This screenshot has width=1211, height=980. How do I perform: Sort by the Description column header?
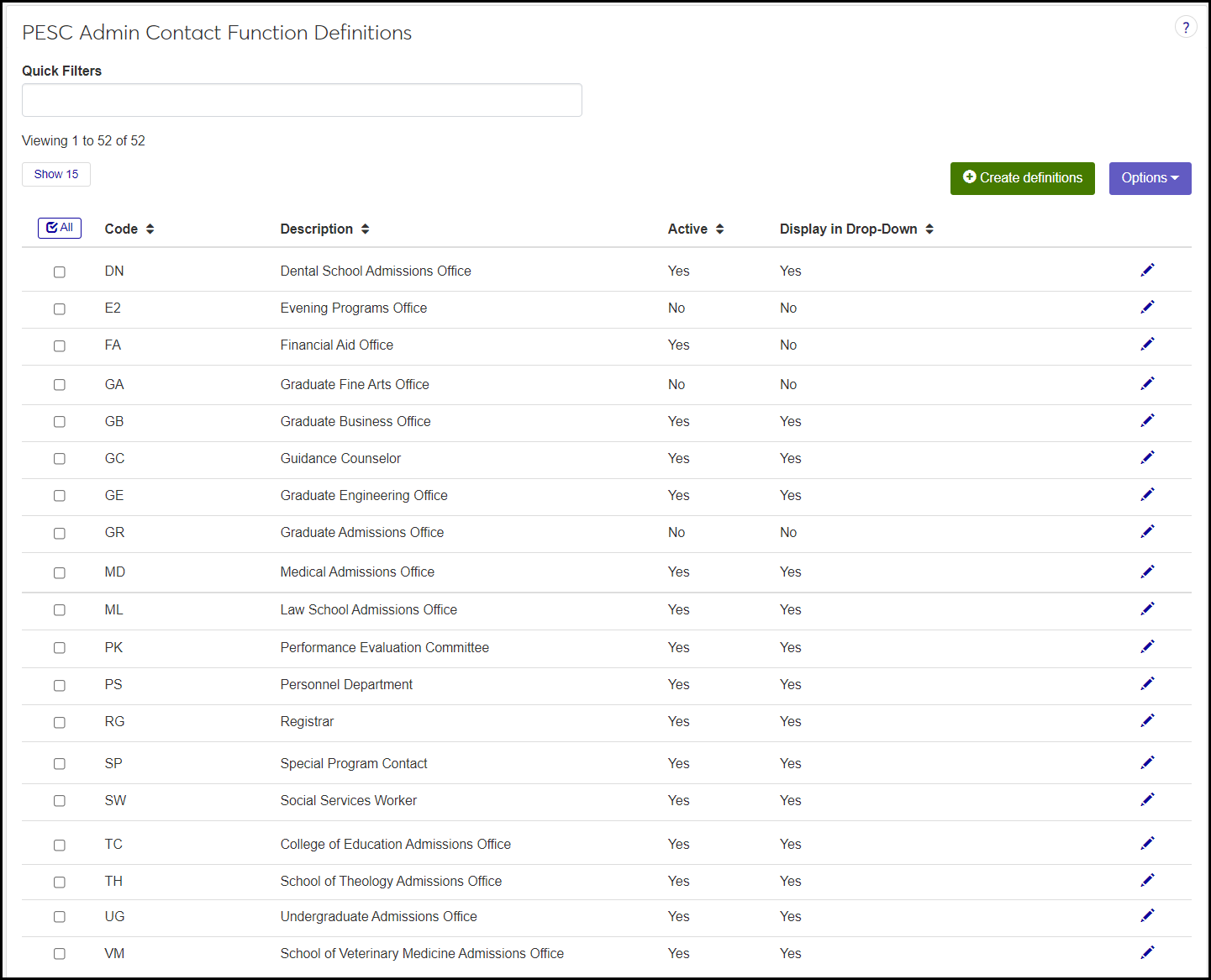(324, 229)
